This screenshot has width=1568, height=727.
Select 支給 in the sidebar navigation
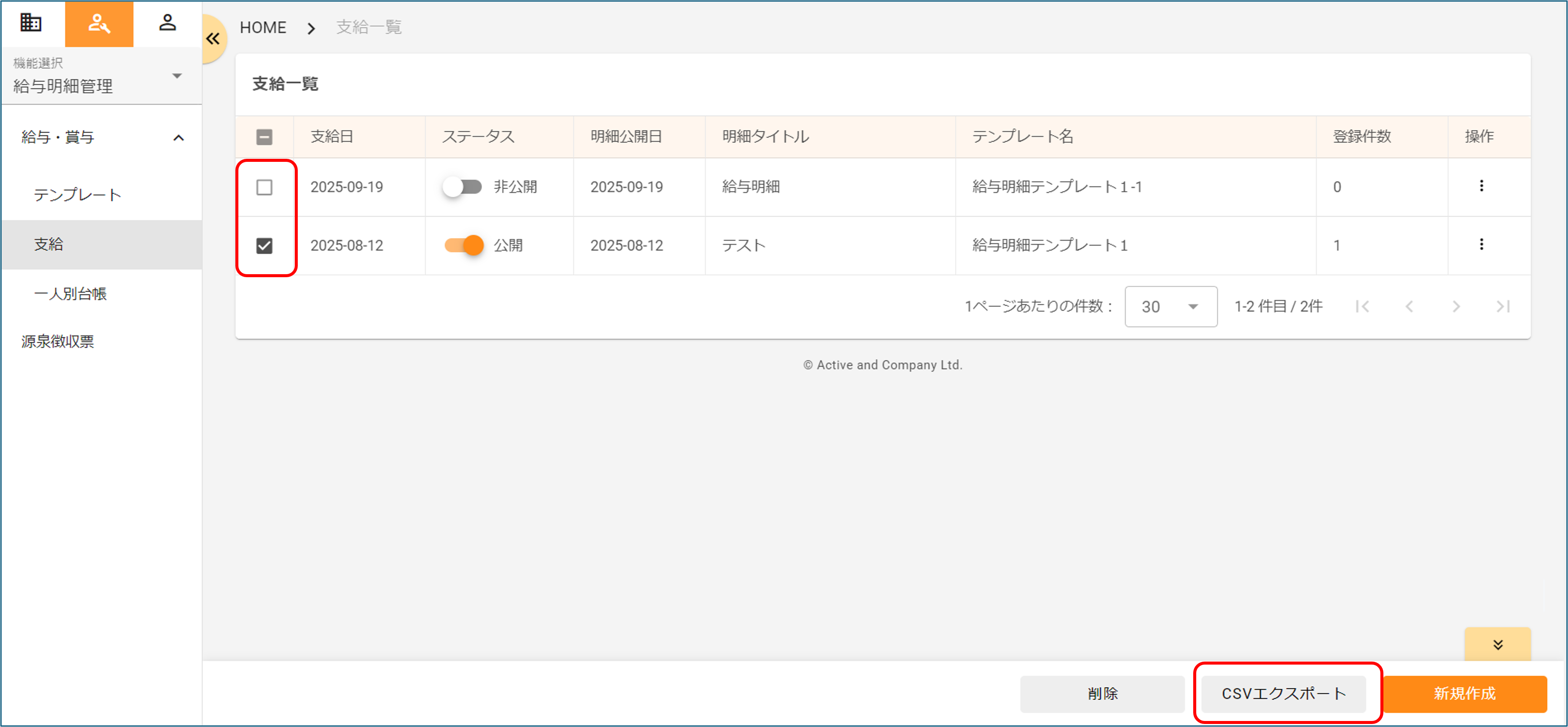click(x=49, y=244)
